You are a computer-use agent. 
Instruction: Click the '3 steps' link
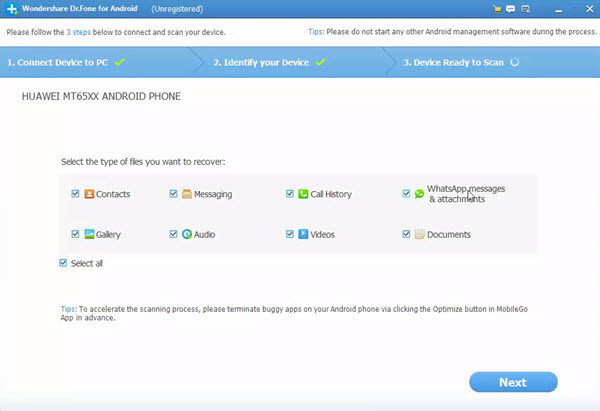tap(78, 32)
